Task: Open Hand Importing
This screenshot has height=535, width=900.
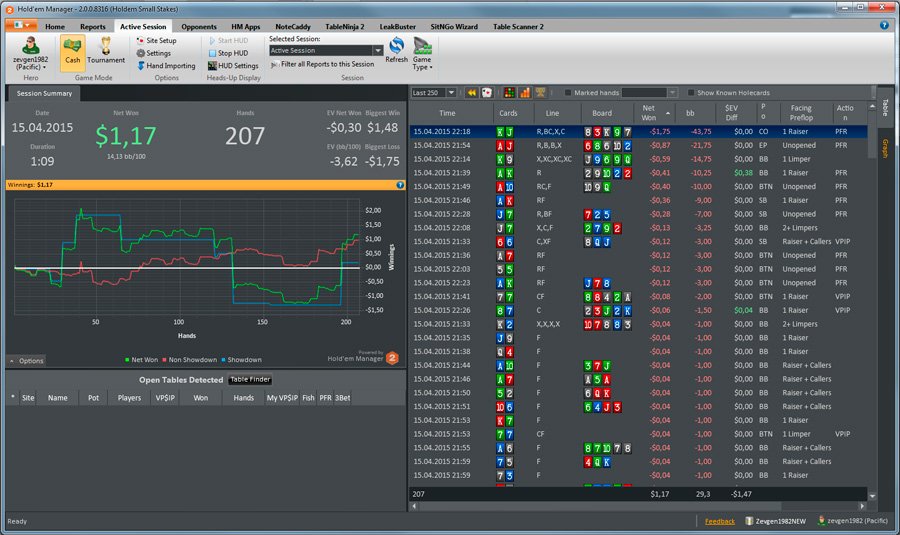Action: coord(166,65)
